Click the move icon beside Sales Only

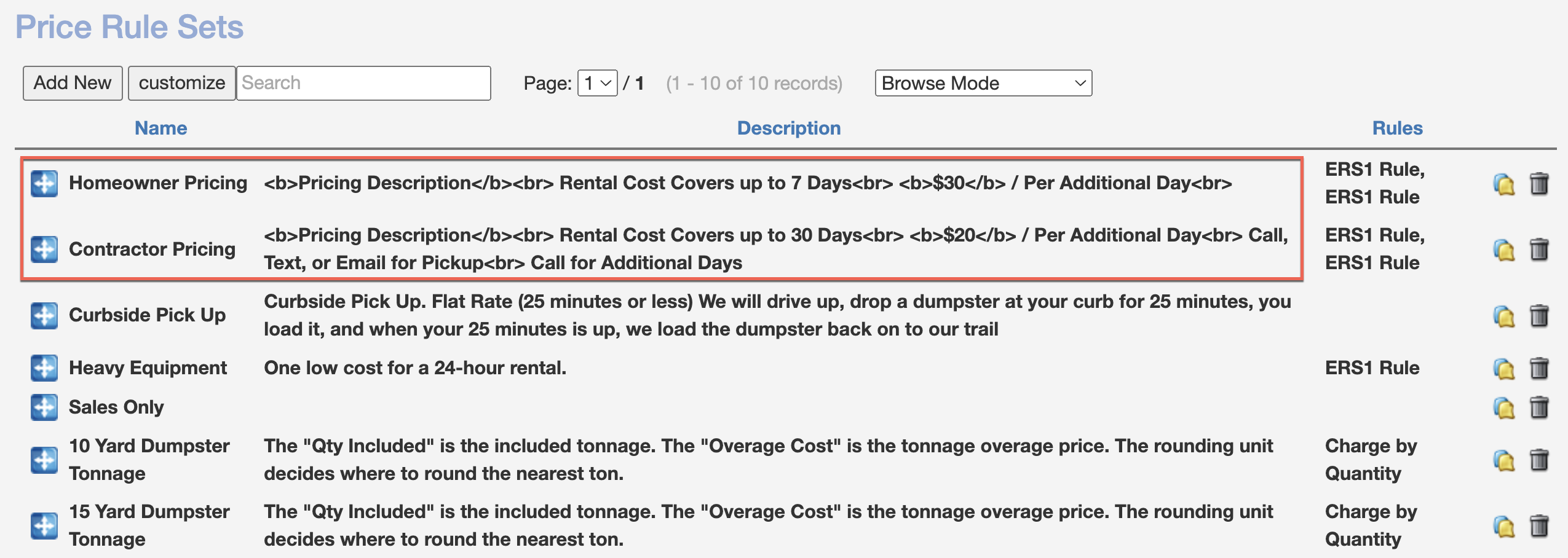(44, 407)
